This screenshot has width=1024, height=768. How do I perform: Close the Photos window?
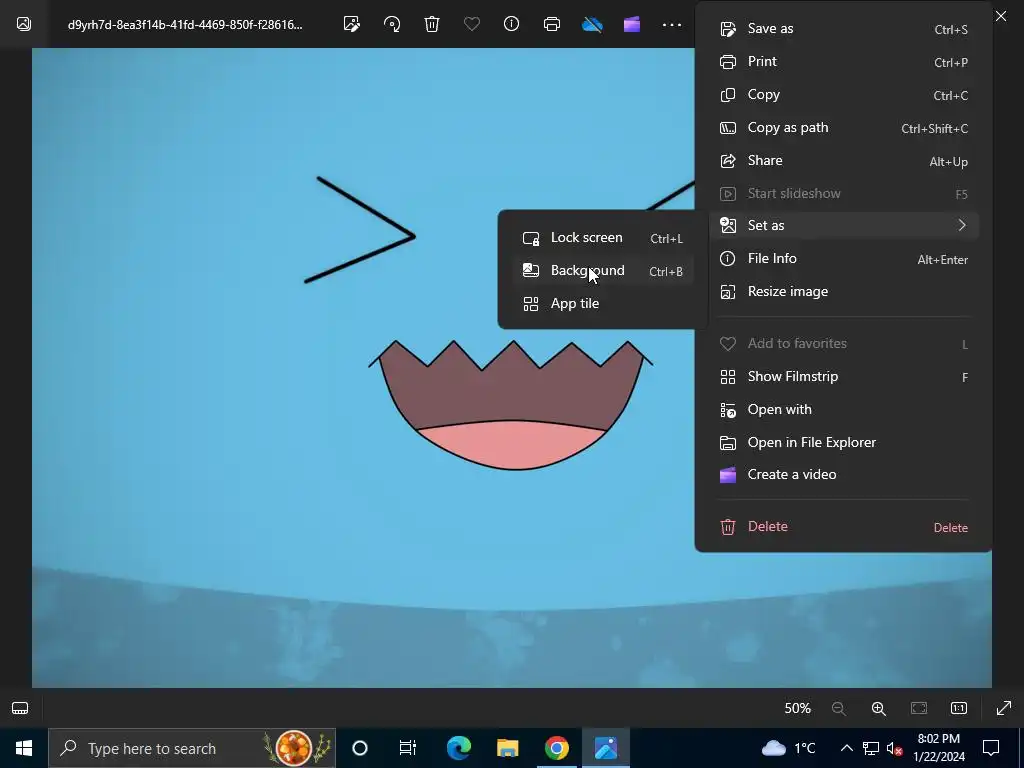tap(1001, 16)
